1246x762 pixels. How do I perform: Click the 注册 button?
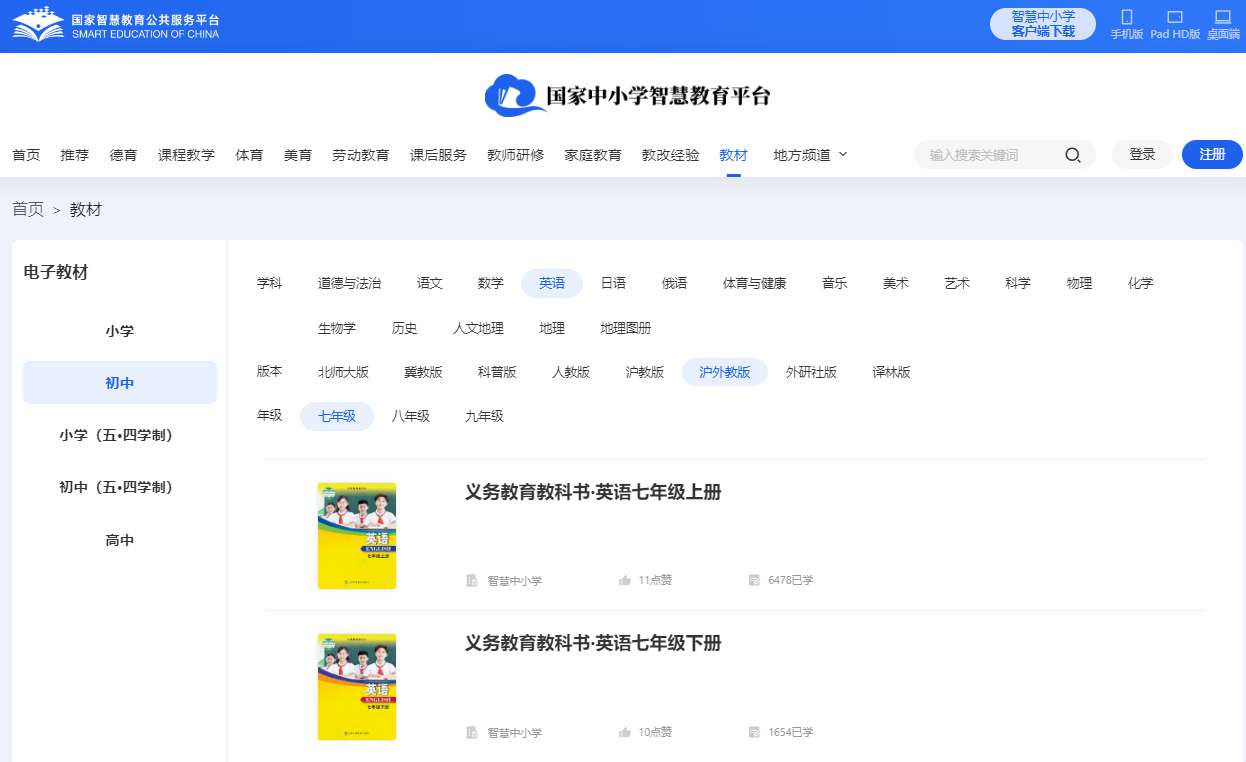tap(1212, 154)
